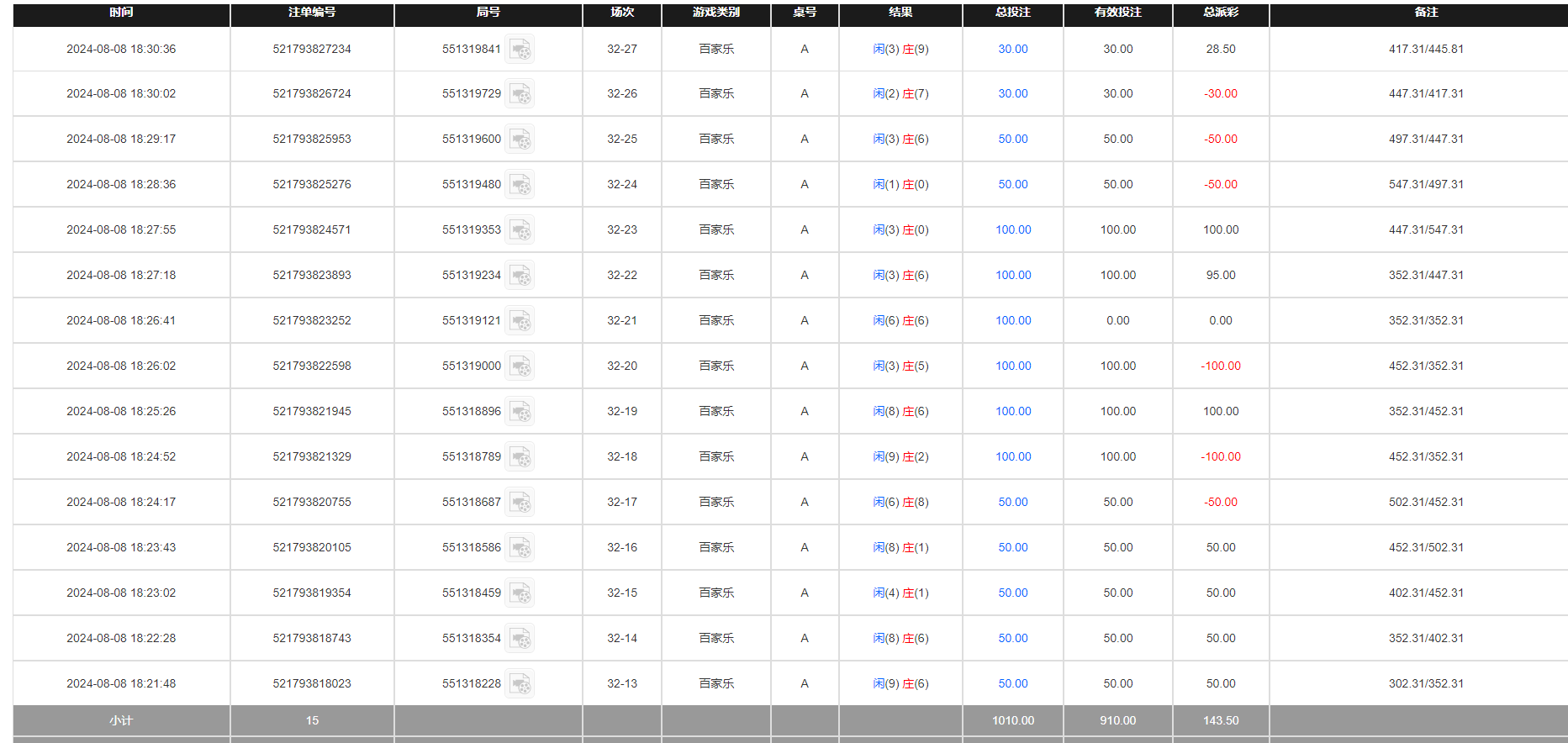The width and height of the screenshot is (1568, 743).
Task: Select the 100.00 bet link for round 32-21
Action: (x=1012, y=320)
